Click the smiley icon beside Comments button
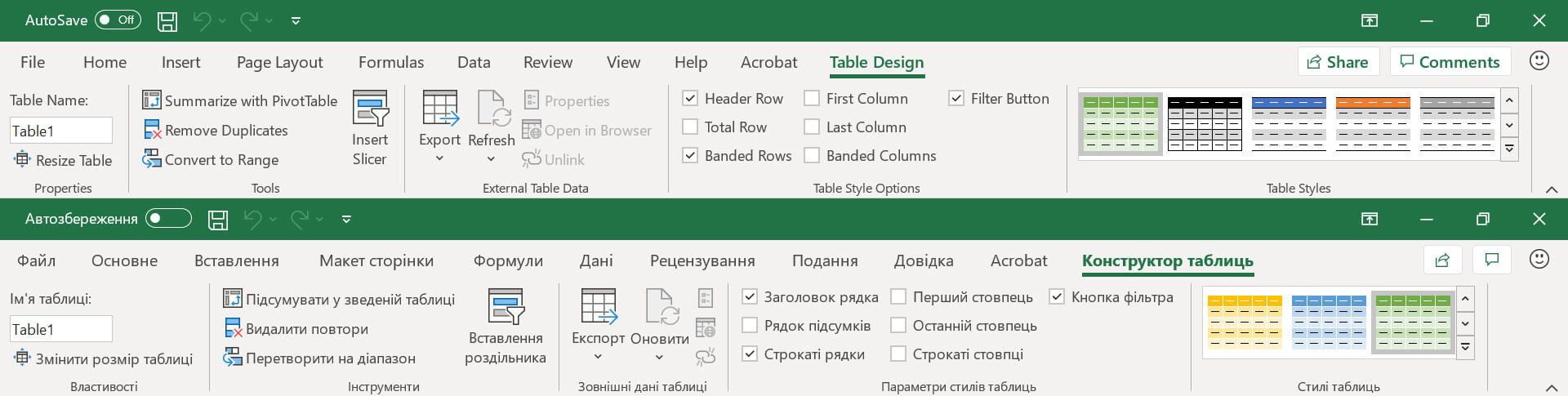Screen dimensions: 1568x396 point(1539,61)
